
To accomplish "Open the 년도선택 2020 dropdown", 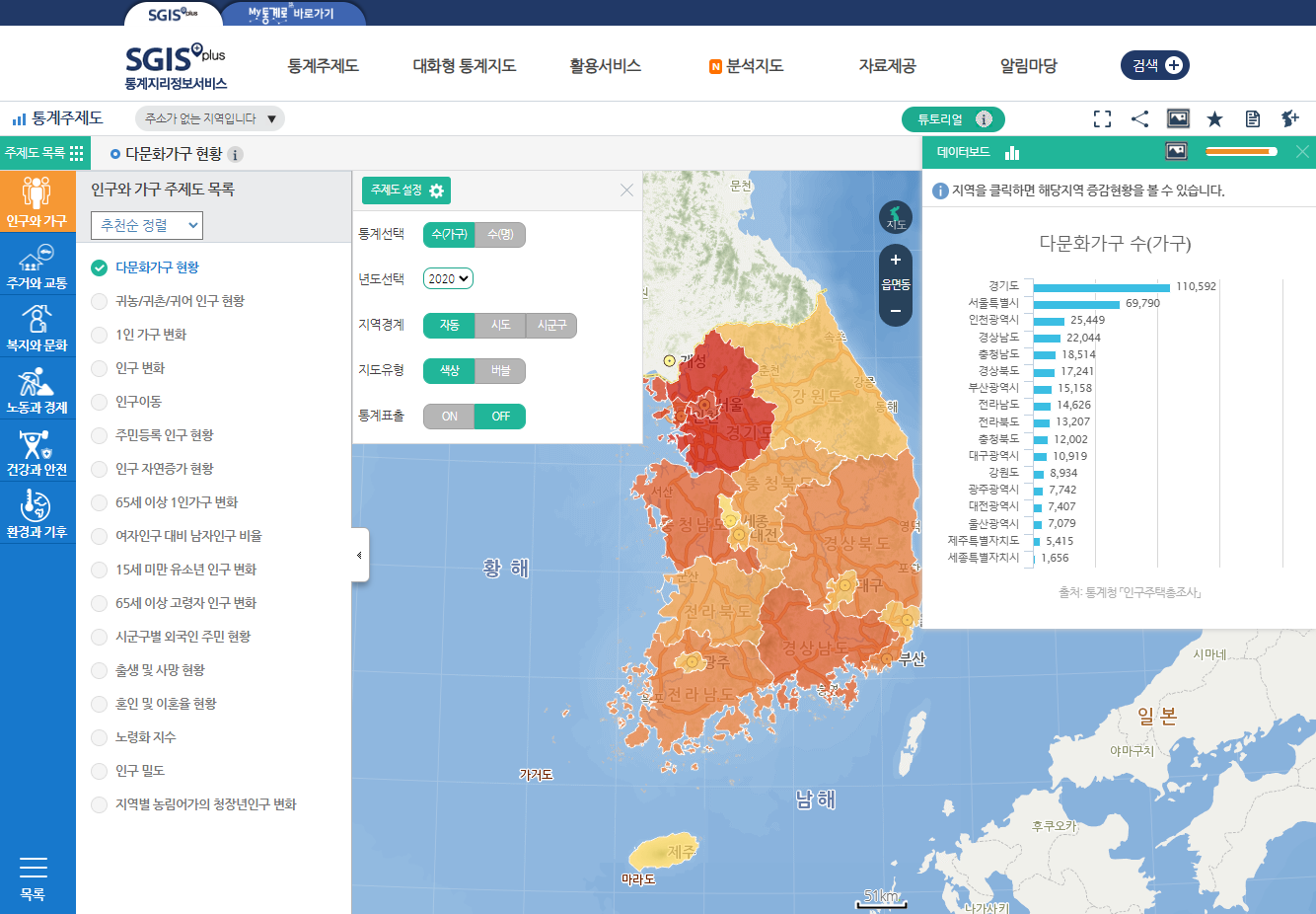I will [448, 278].
